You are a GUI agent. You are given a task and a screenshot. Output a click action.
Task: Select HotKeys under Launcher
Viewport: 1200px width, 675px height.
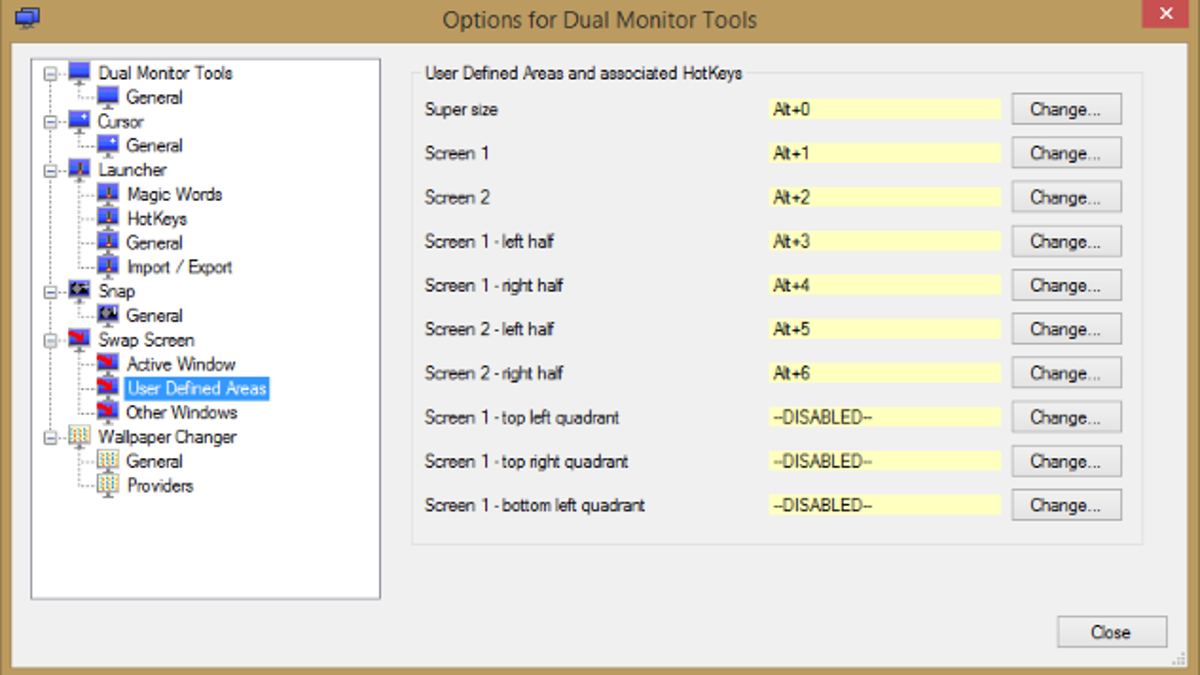(157, 219)
